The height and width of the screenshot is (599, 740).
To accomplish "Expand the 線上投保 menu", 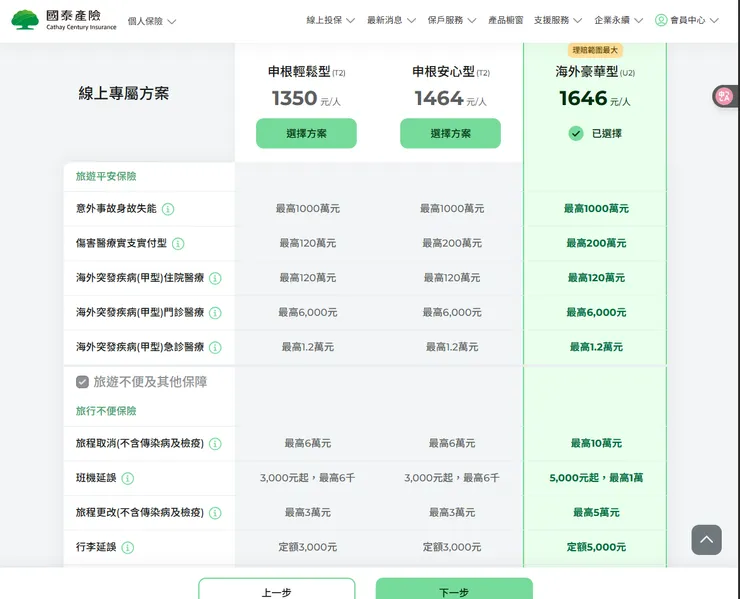I will point(330,20).
